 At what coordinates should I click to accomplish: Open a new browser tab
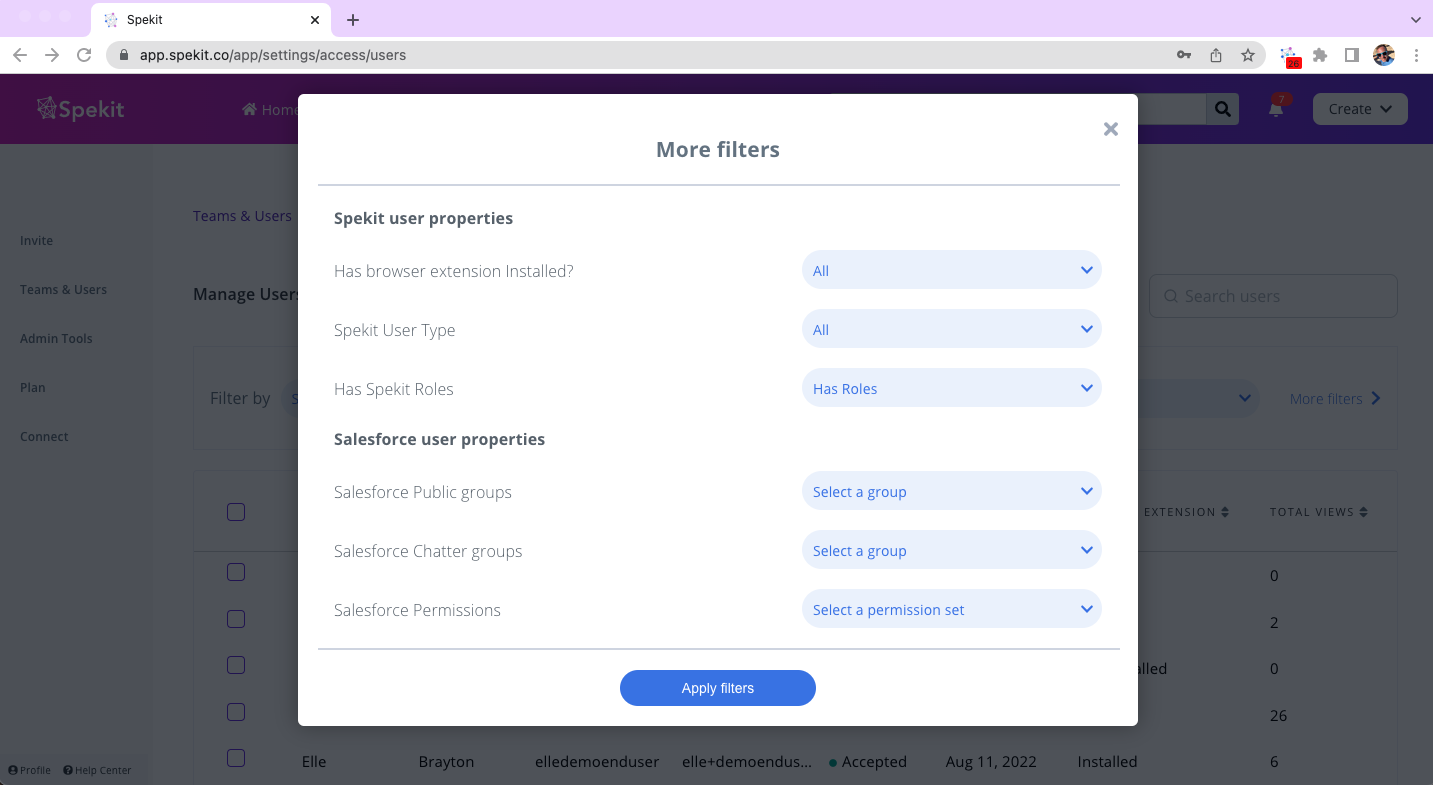pyautogui.click(x=353, y=20)
